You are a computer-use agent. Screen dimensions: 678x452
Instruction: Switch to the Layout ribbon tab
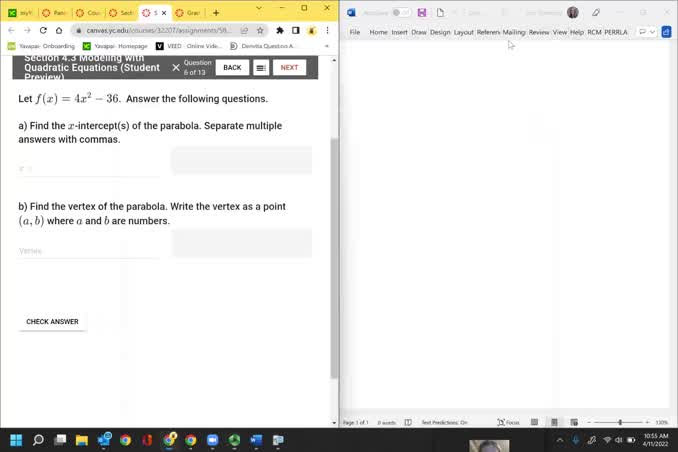[x=464, y=32]
